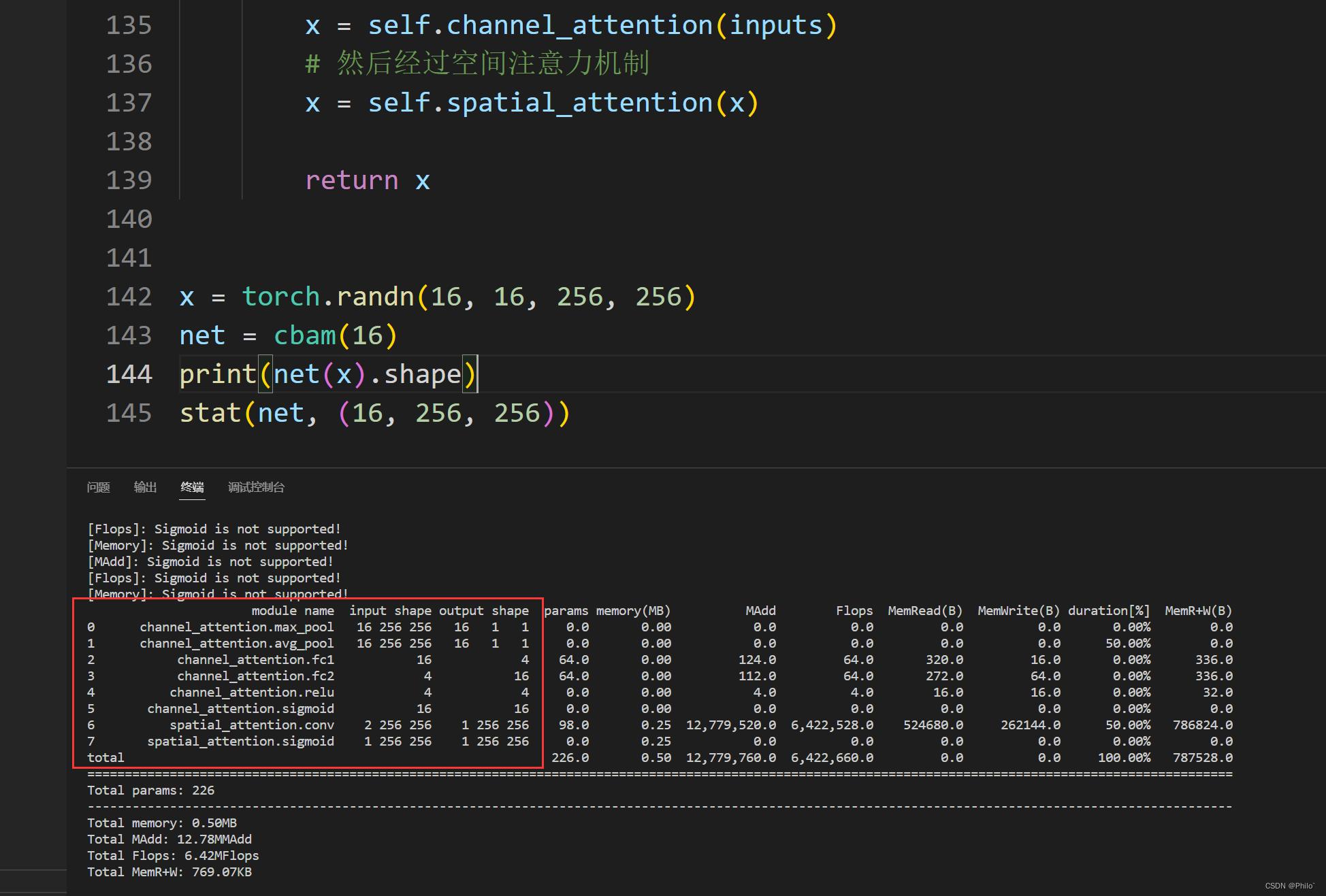Image resolution: width=1326 pixels, height=896 pixels.
Task: Click line number 139 in the gutter
Action: tap(129, 180)
